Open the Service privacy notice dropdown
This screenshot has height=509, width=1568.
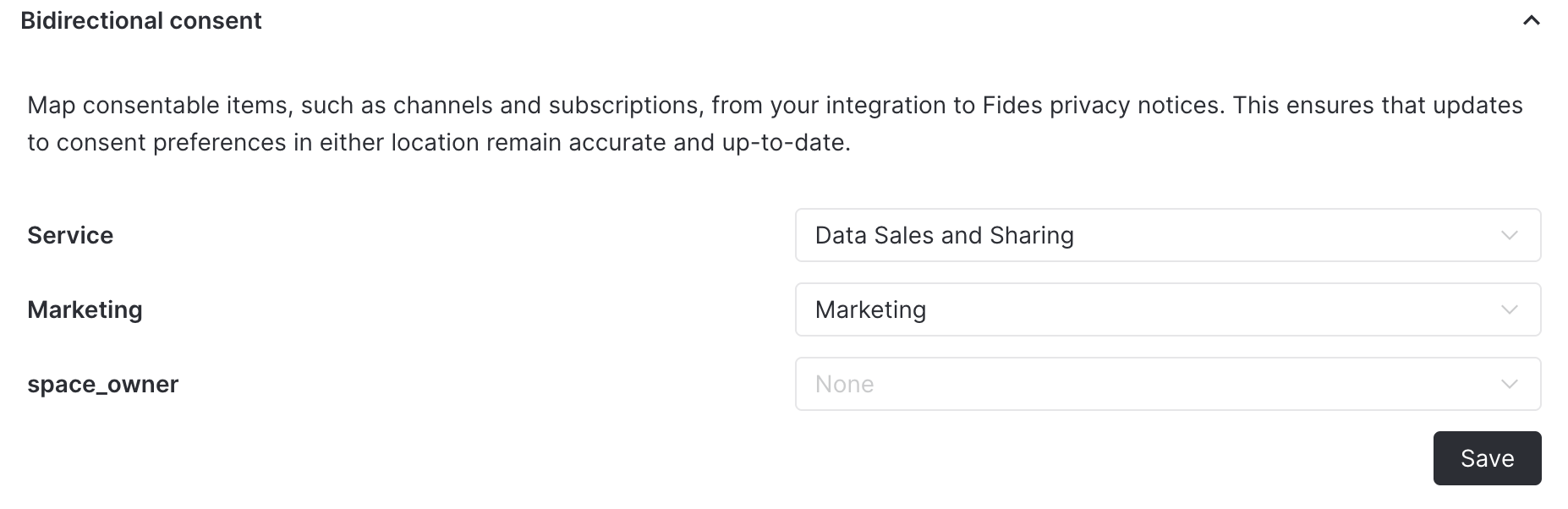click(x=1167, y=235)
